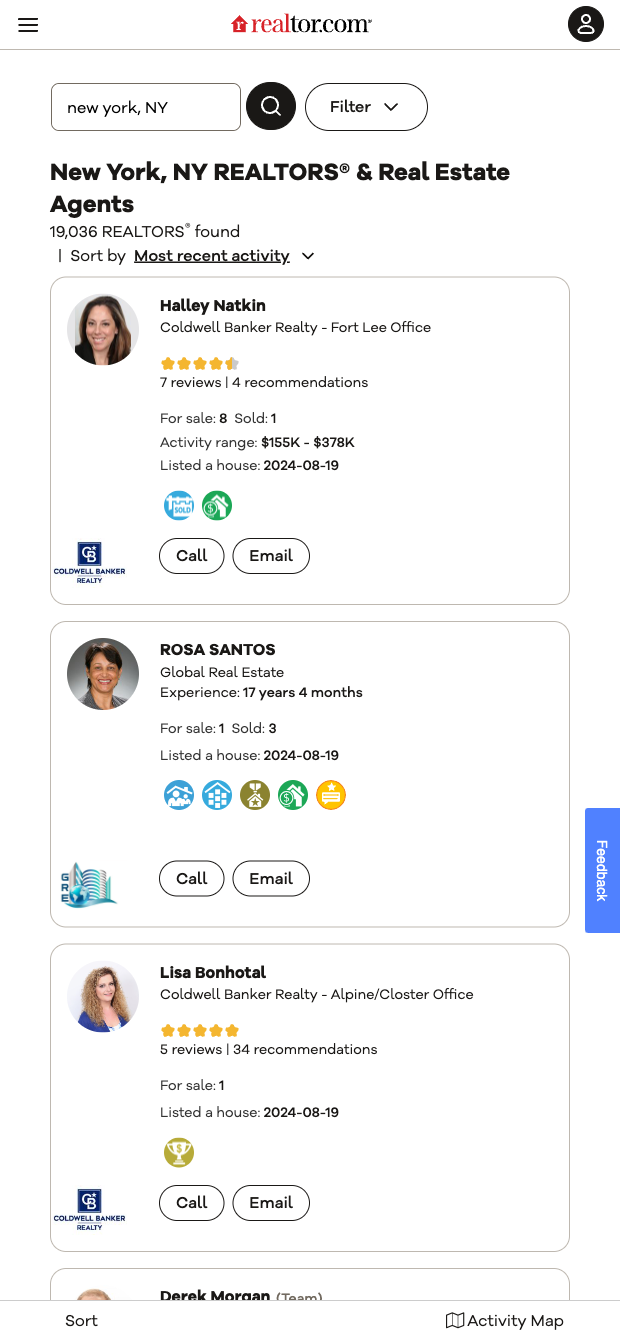Image resolution: width=620 pixels, height=1340 pixels.
Task: Click the realtor.com home logo
Action: point(301,24)
